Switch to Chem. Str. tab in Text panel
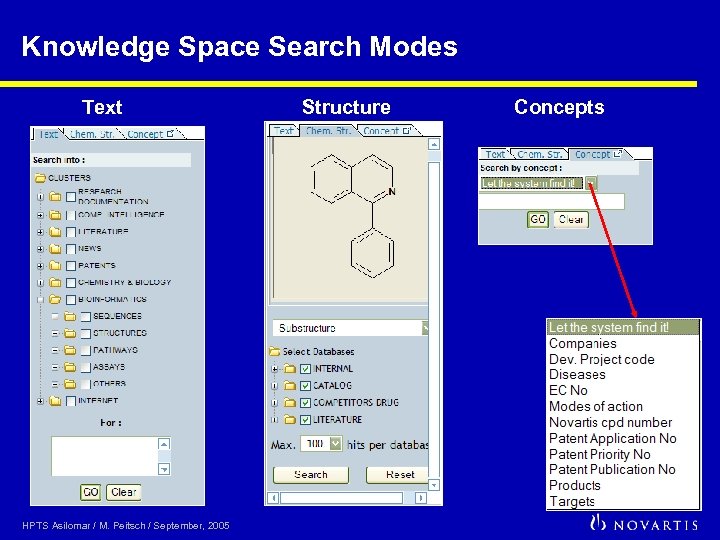720x540 pixels. 92,134
